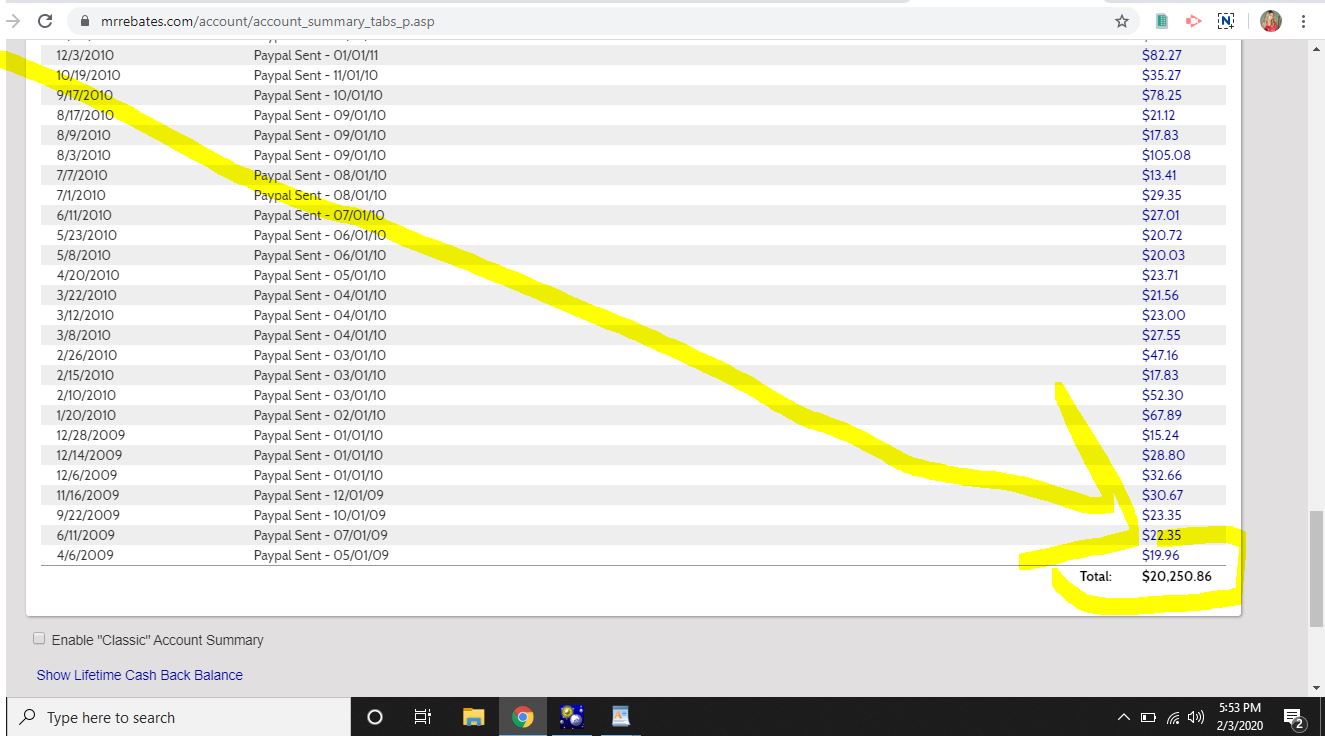
Task: Expand the hidden system tray icons
Action: coord(1123,717)
